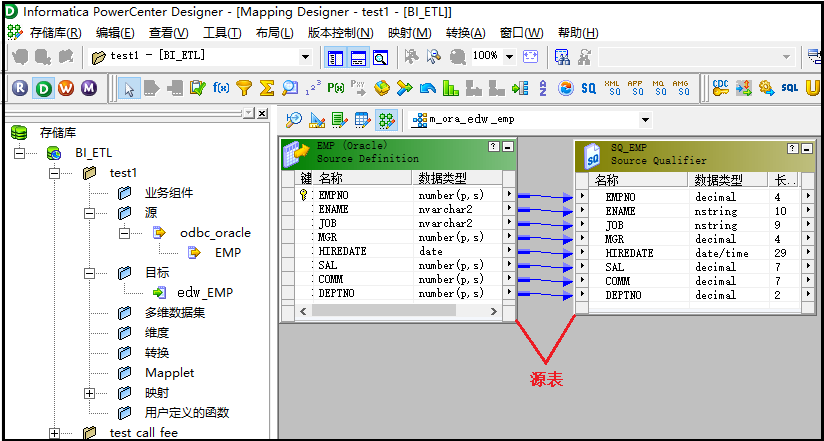Toggle the Overview window magnifier button
The width and height of the screenshot is (824, 441).
click(380, 57)
